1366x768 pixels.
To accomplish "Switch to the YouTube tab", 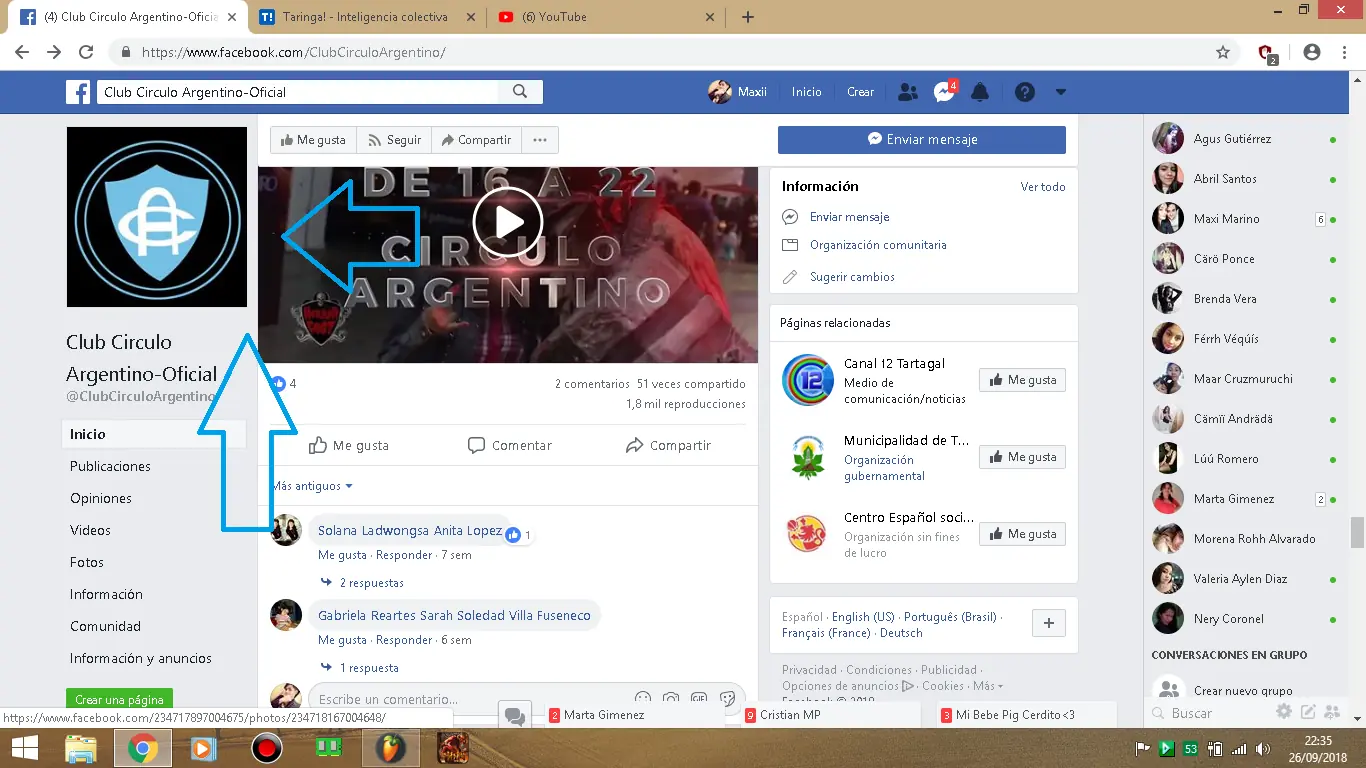I will (x=608, y=17).
